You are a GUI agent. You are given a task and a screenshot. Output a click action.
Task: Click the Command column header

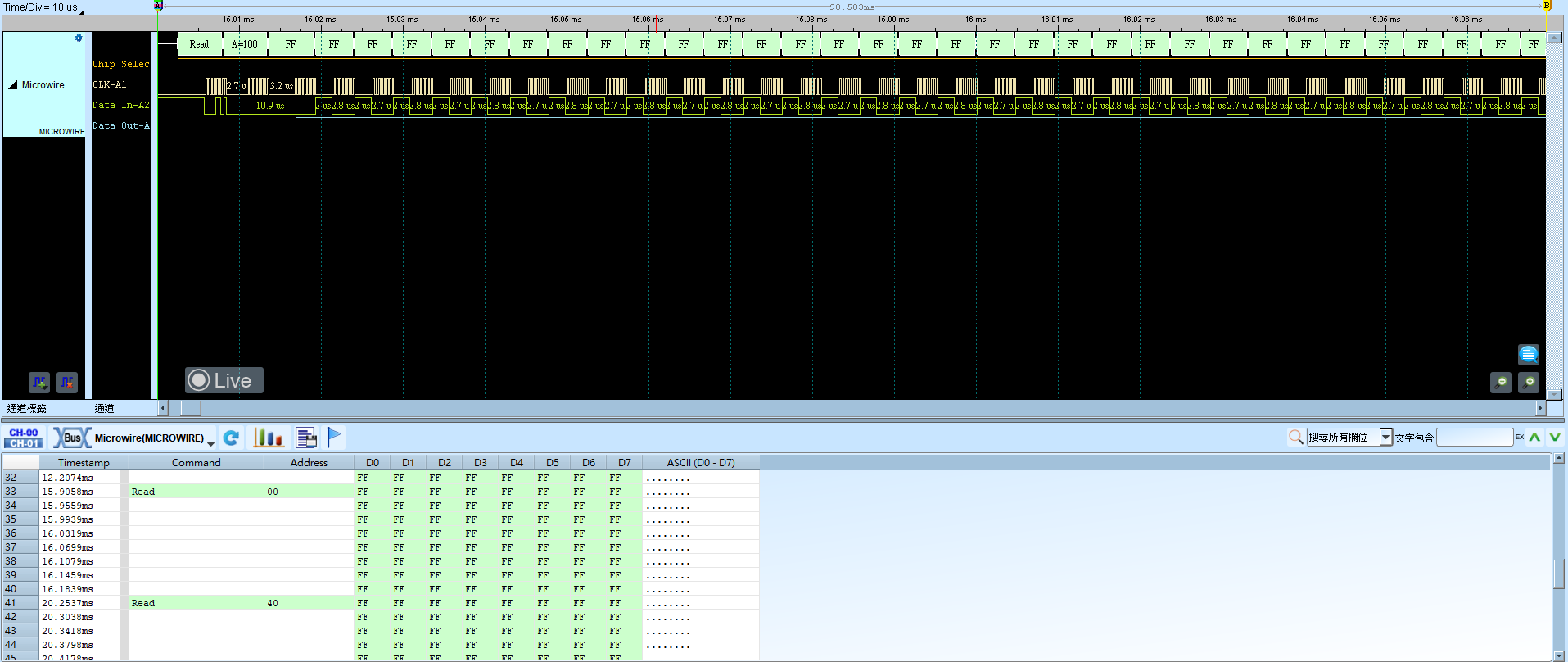coord(197,462)
